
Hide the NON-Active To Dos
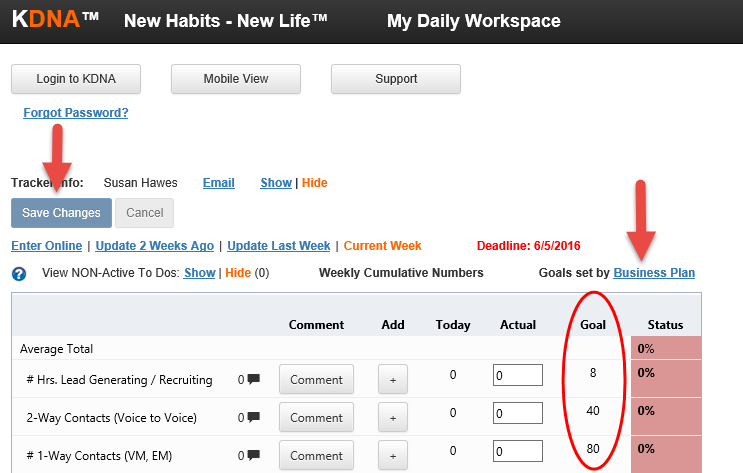[x=237, y=273]
